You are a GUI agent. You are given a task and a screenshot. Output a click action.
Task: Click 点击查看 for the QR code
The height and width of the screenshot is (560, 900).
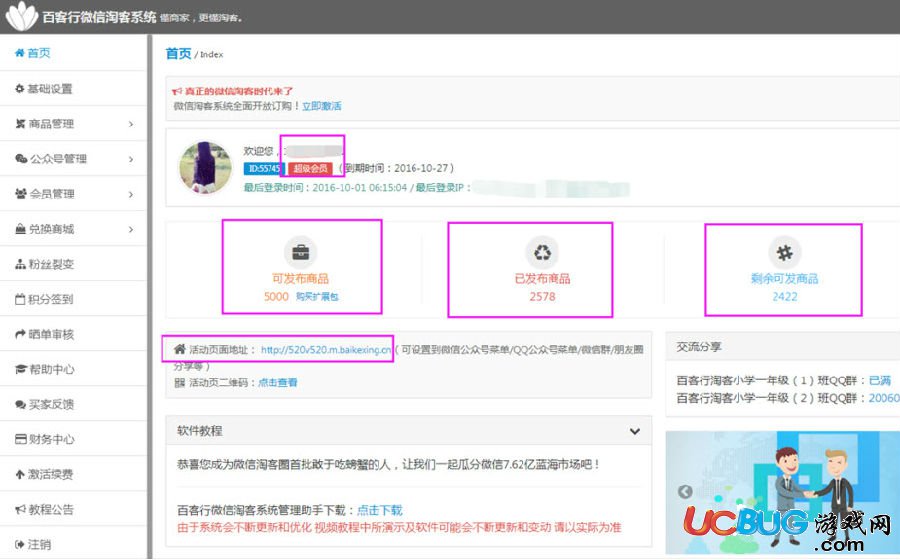[278, 383]
